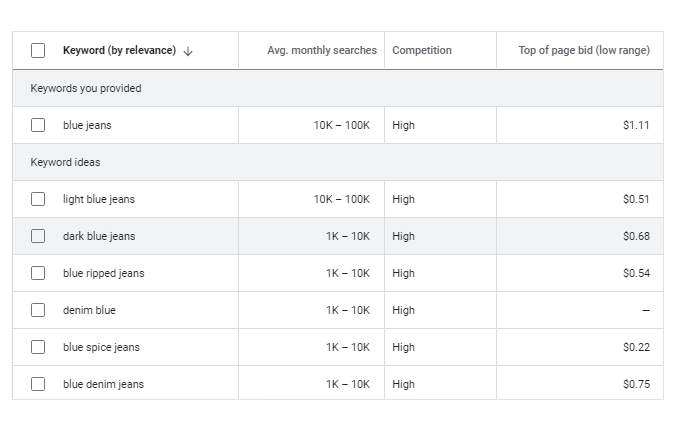
Task: Check the 'blue denim jeans' checkbox
Action: click(38, 384)
